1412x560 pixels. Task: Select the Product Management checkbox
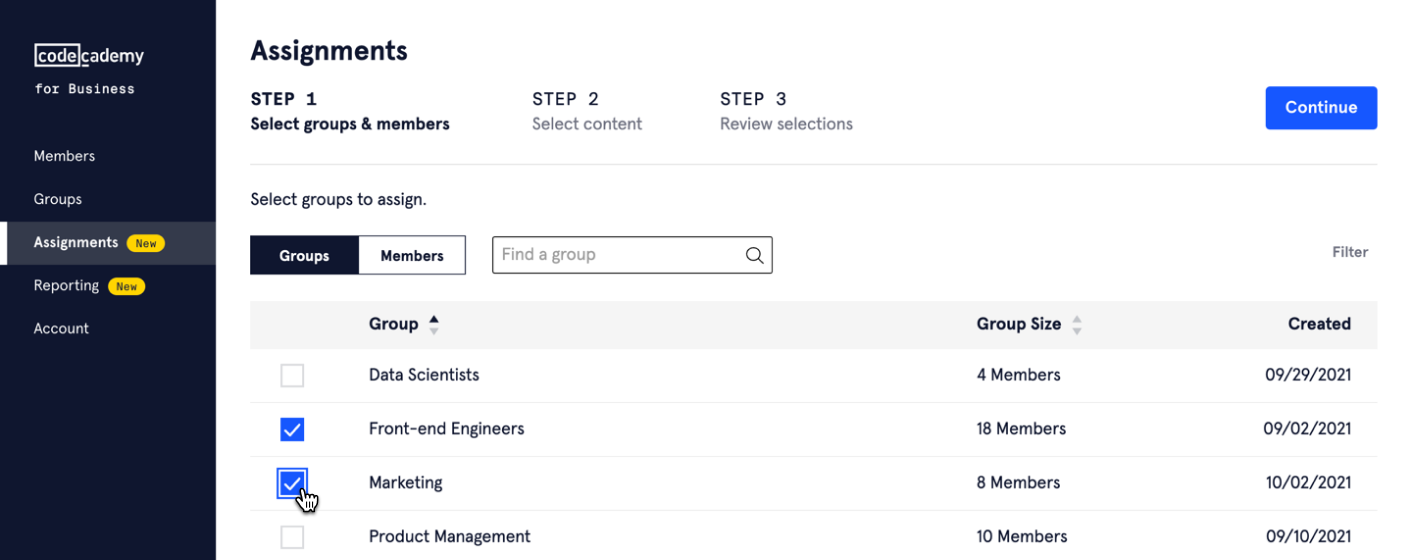(292, 538)
